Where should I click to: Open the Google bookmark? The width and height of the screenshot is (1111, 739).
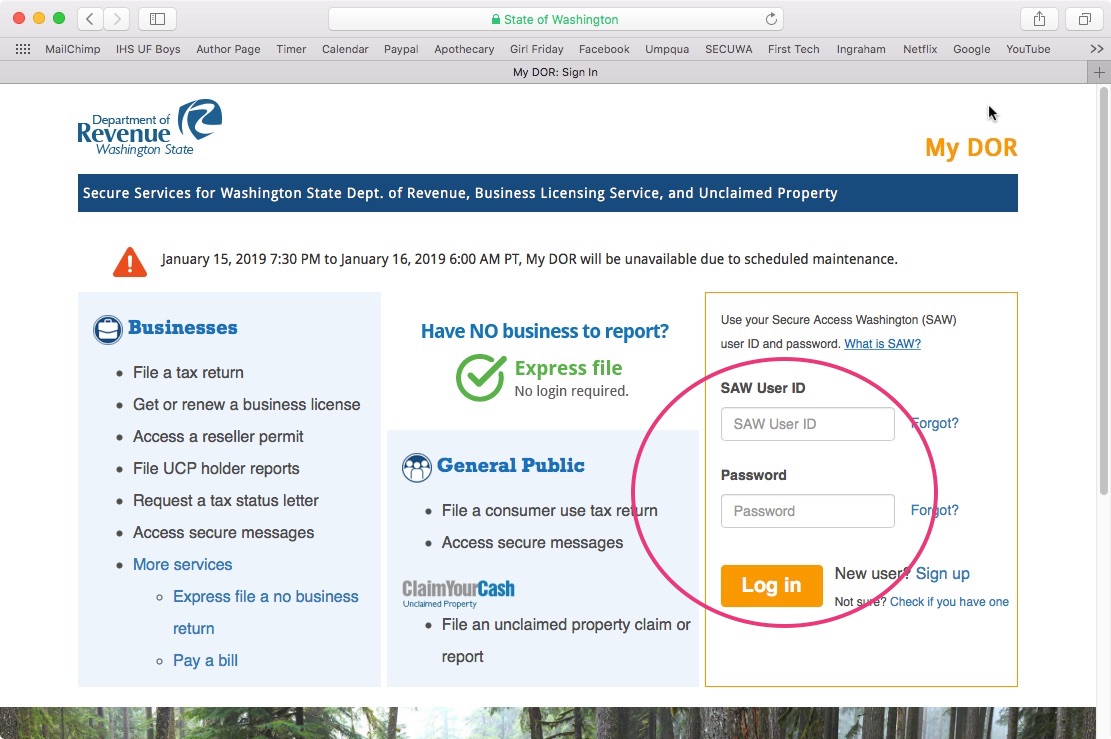coord(971,49)
